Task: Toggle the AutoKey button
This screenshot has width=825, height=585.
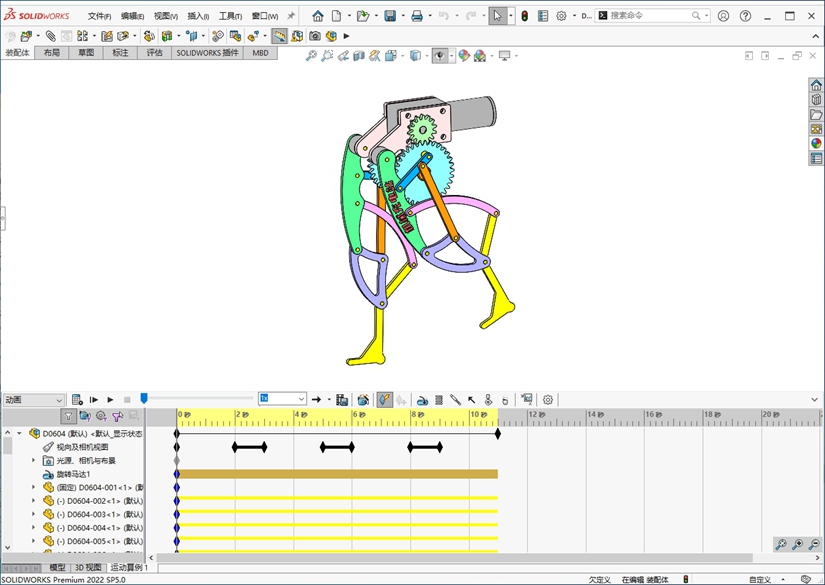Action: [385, 400]
